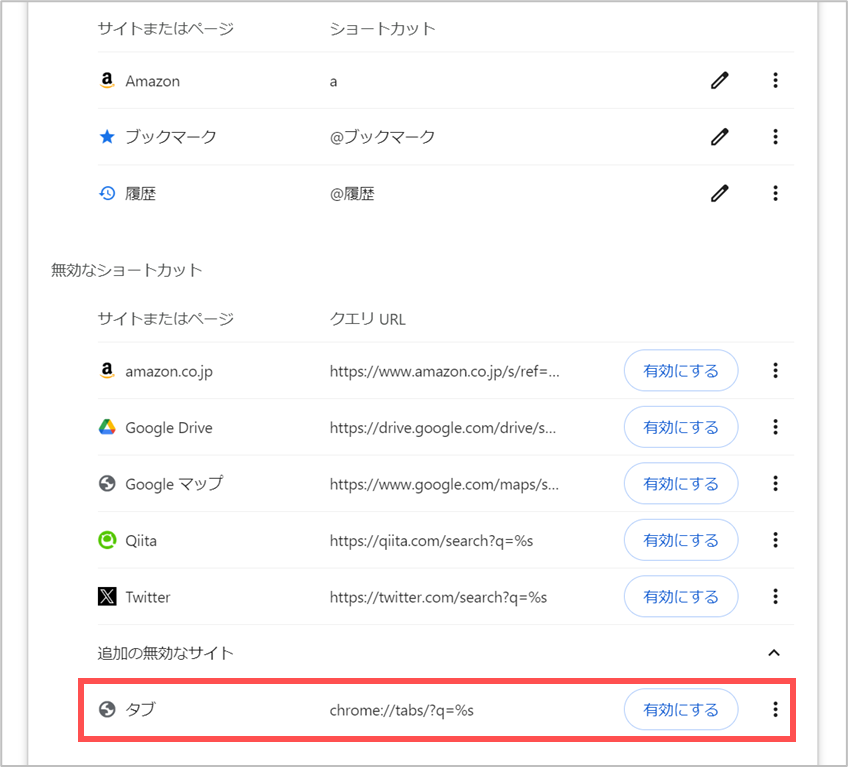848x767 pixels.
Task: Collapse the 追加の無効なサイト section
Action: tap(774, 653)
